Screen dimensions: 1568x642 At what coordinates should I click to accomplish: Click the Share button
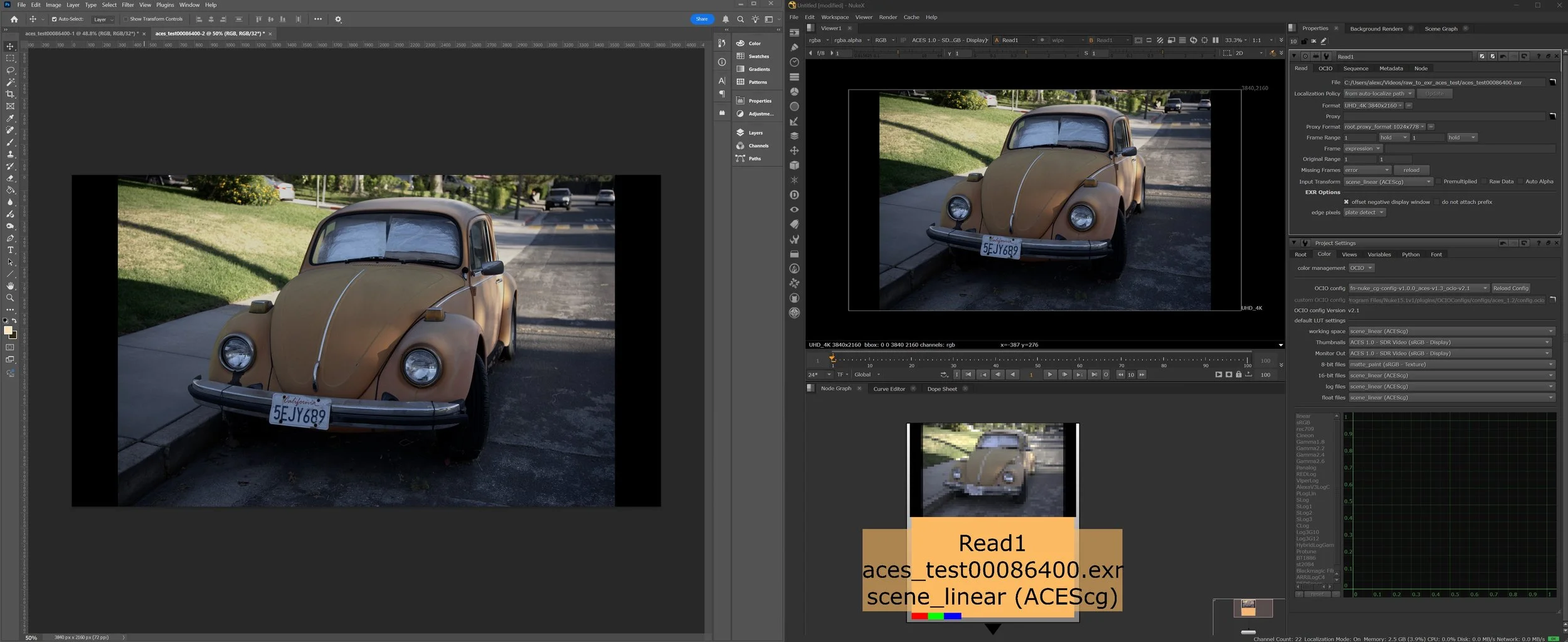pyautogui.click(x=701, y=19)
